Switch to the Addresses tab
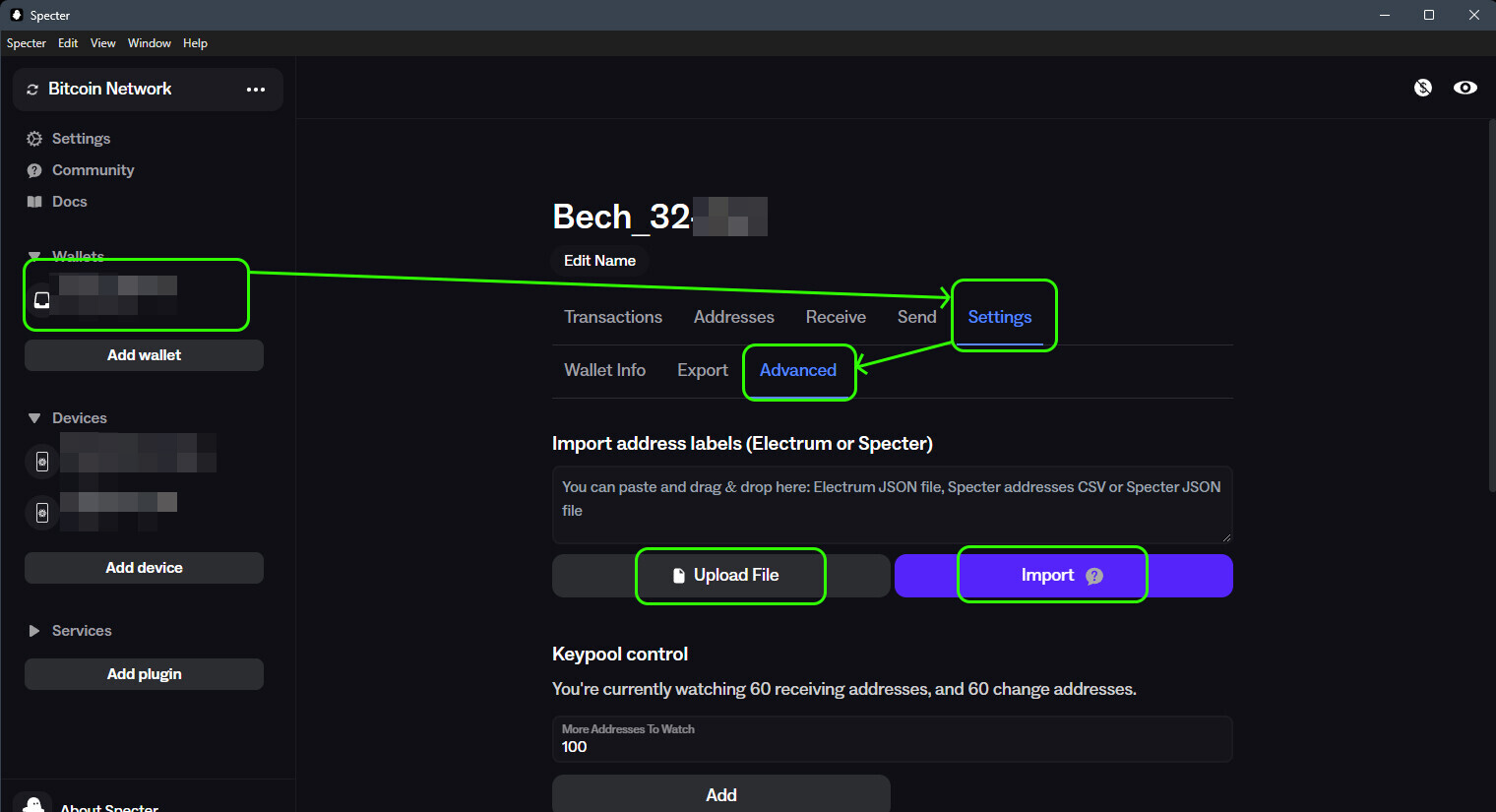Viewport: 1496px width, 812px height. point(734,317)
